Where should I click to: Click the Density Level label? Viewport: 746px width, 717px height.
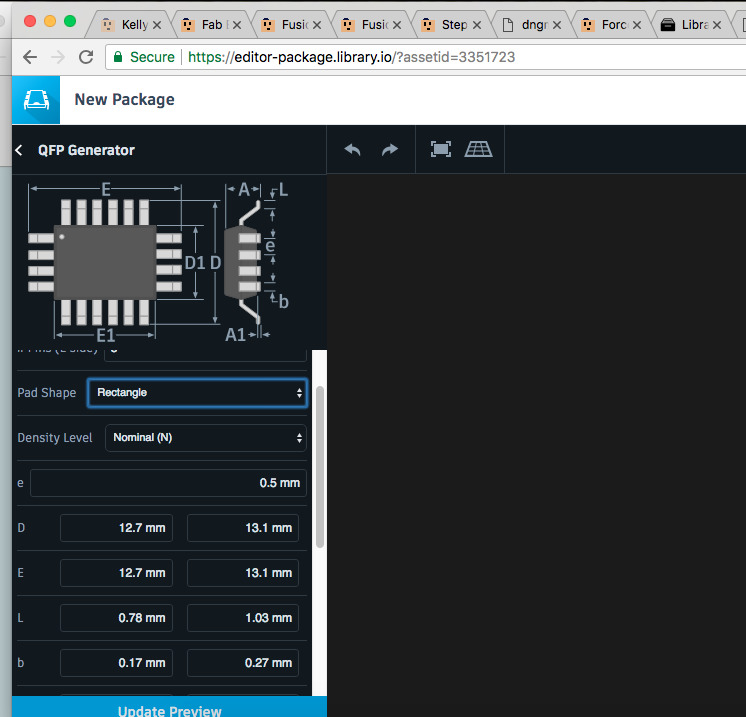click(55, 438)
